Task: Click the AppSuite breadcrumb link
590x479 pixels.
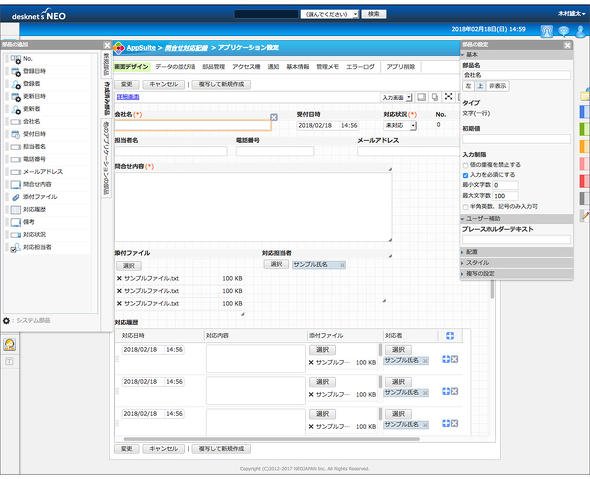Action: click(141, 48)
